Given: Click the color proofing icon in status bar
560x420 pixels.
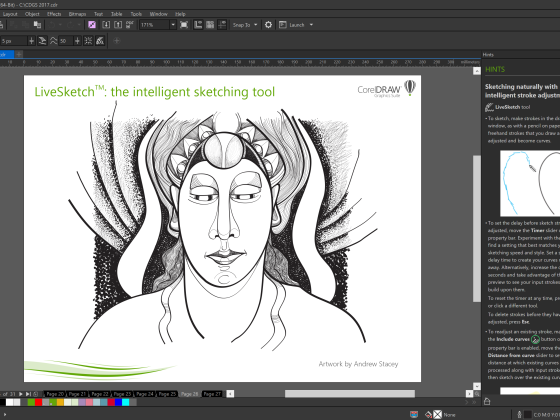Looking at the screenshot, I should pos(414,414).
